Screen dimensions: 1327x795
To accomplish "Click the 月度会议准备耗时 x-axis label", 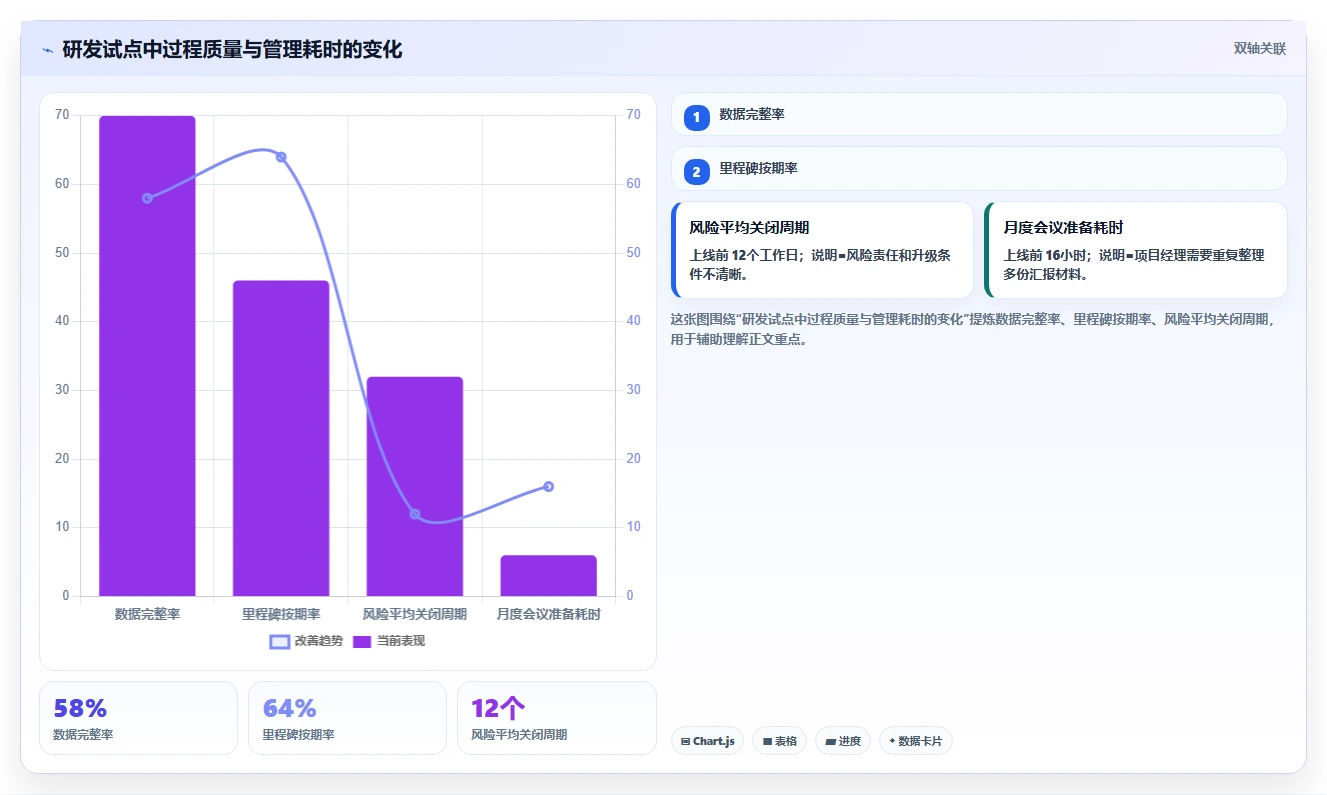I will tap(549, 614).
